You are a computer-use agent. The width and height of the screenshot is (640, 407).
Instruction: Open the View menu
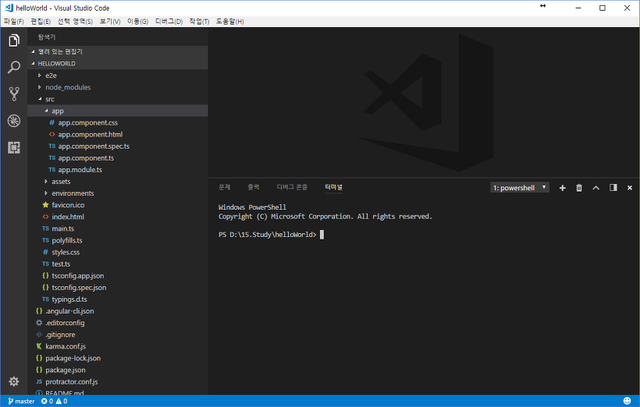110,21
